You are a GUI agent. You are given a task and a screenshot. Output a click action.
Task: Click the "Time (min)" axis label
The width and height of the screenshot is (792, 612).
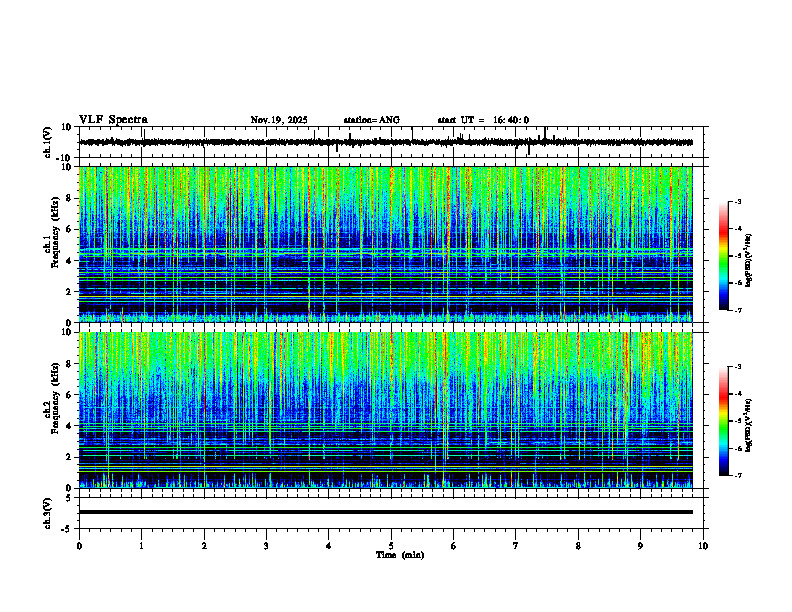click(400, 555)
